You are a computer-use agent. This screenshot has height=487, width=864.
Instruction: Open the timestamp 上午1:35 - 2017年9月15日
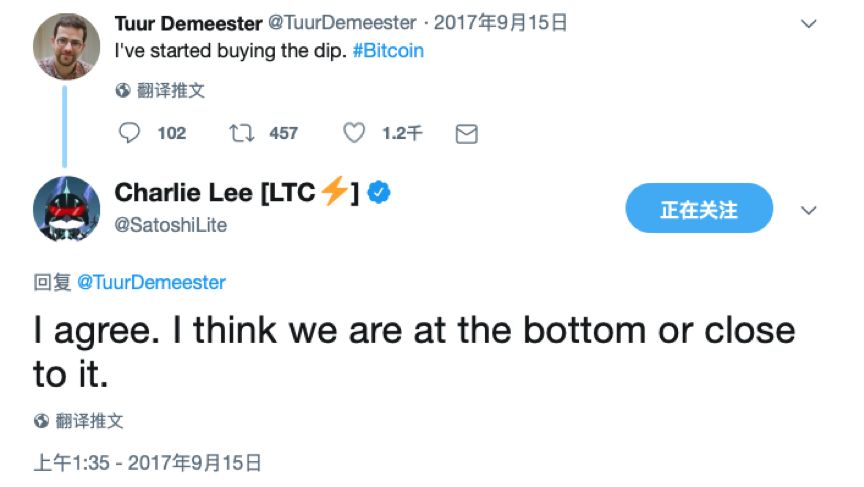pos(147,463)
